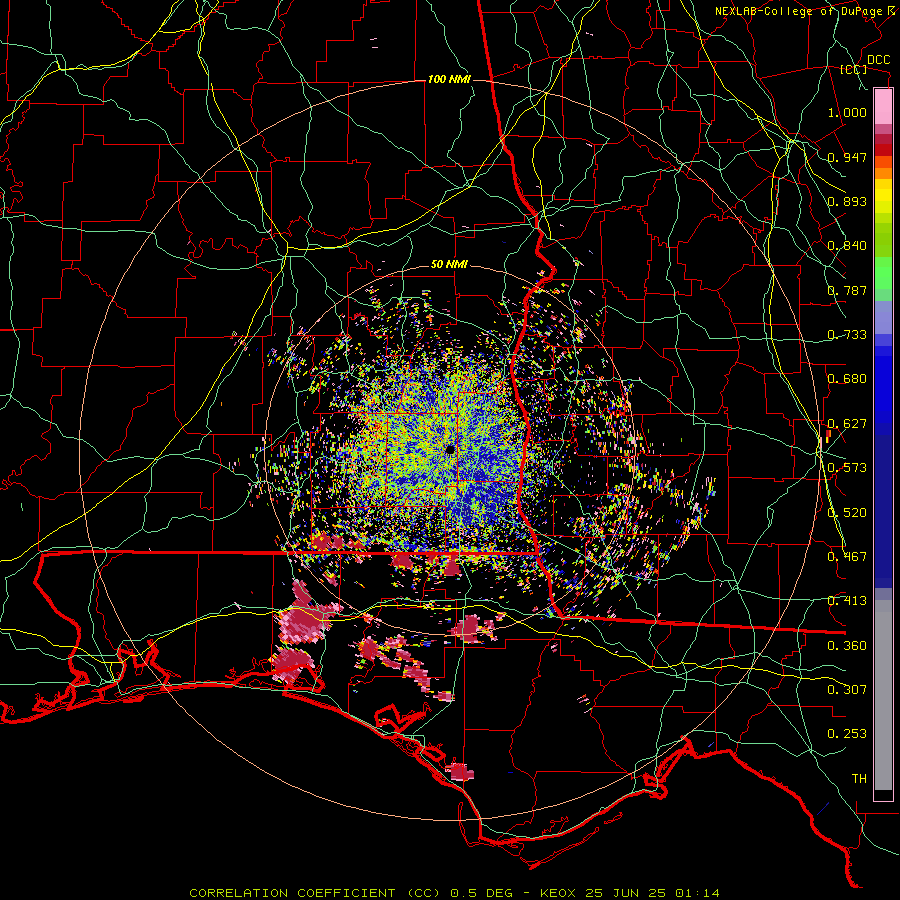Image resolution: width=900 pixels, height=900 pixels.
Task: Click the "0.5 DEG" elevation angle text
Action: 483,893
